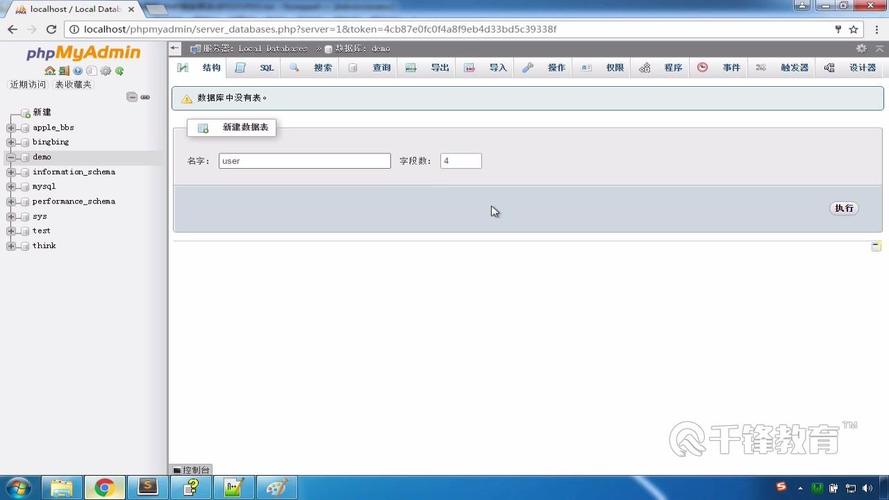Reload the browser page
This screenshot has width=889, height=500.
51,29
